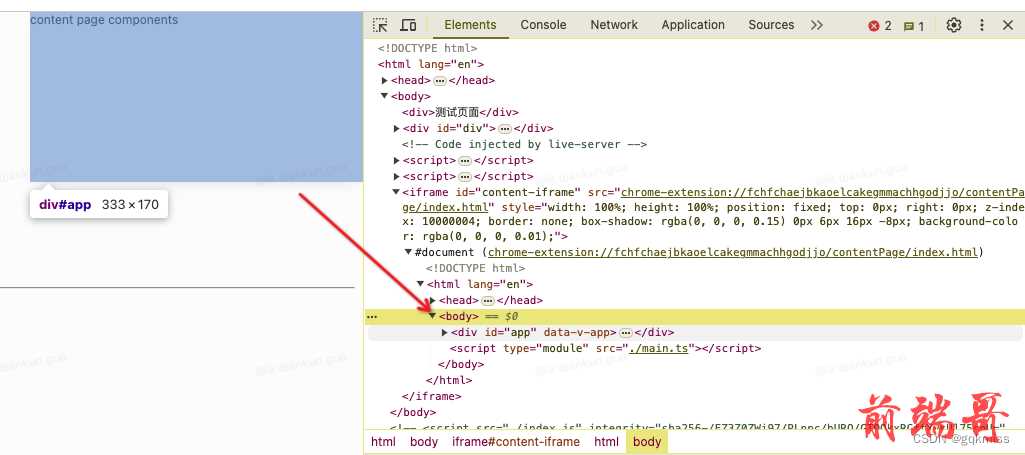This screenshot has height=455, width=1025.
Task: Collapse the iframe's html lang="en" node
Action: (420, 284)
